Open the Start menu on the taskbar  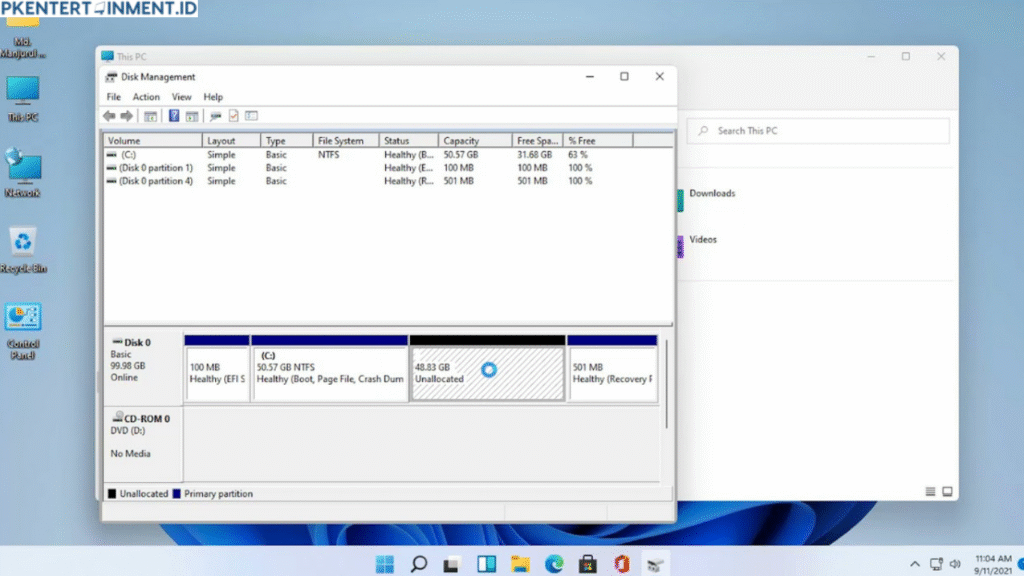384,563
